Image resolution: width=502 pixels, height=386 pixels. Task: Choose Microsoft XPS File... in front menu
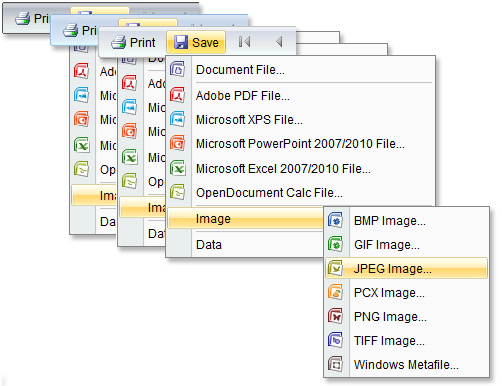[301, 120]
